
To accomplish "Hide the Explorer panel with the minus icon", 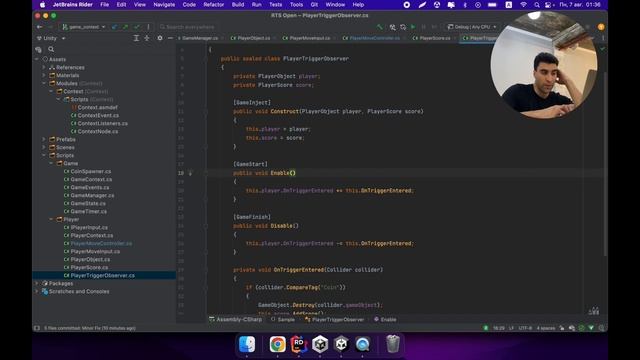I will click(170, 38).
